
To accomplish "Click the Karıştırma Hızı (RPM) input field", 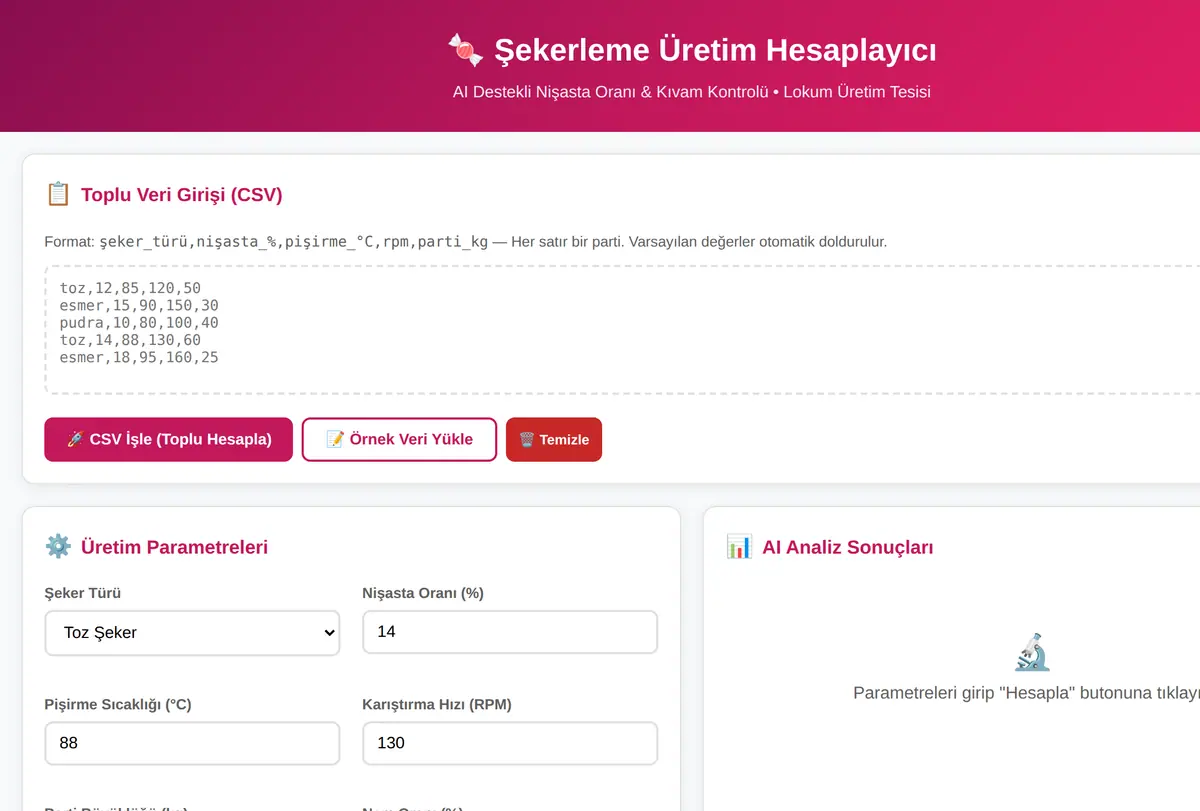I will (510, 743).
